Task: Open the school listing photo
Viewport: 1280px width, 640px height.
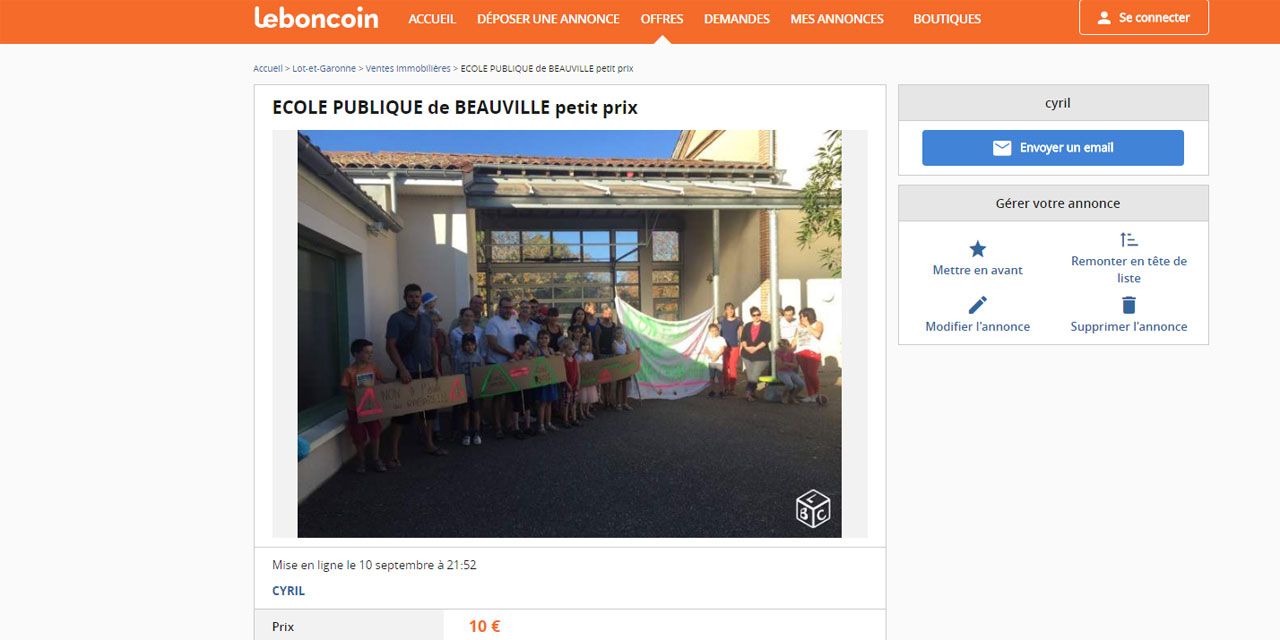Action: click(x=569, y=334)
